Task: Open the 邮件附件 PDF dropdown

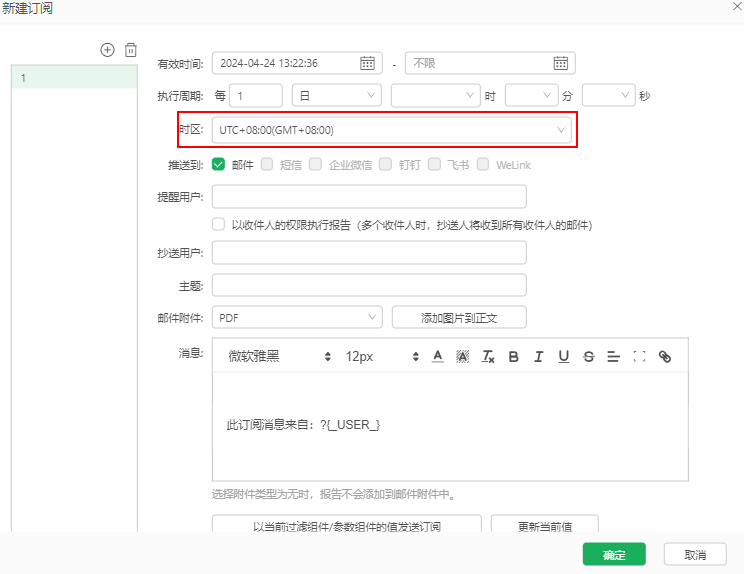Action: (297, 317)
